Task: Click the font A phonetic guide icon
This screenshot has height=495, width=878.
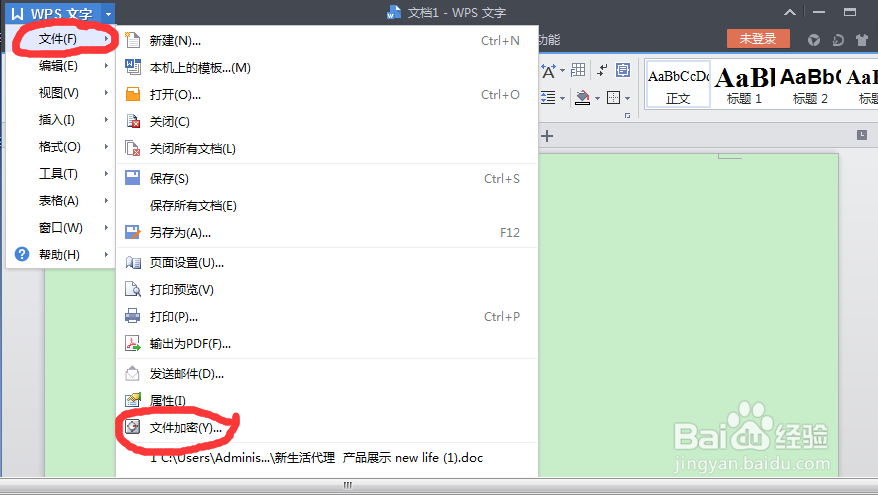Action: pos(548,71)
